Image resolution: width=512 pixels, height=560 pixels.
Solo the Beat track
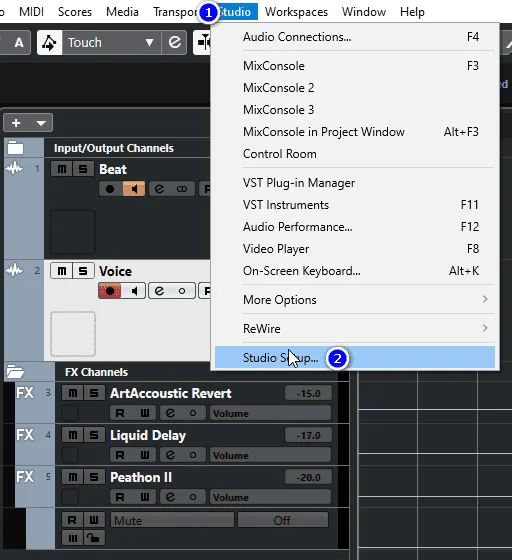[83, 169]
